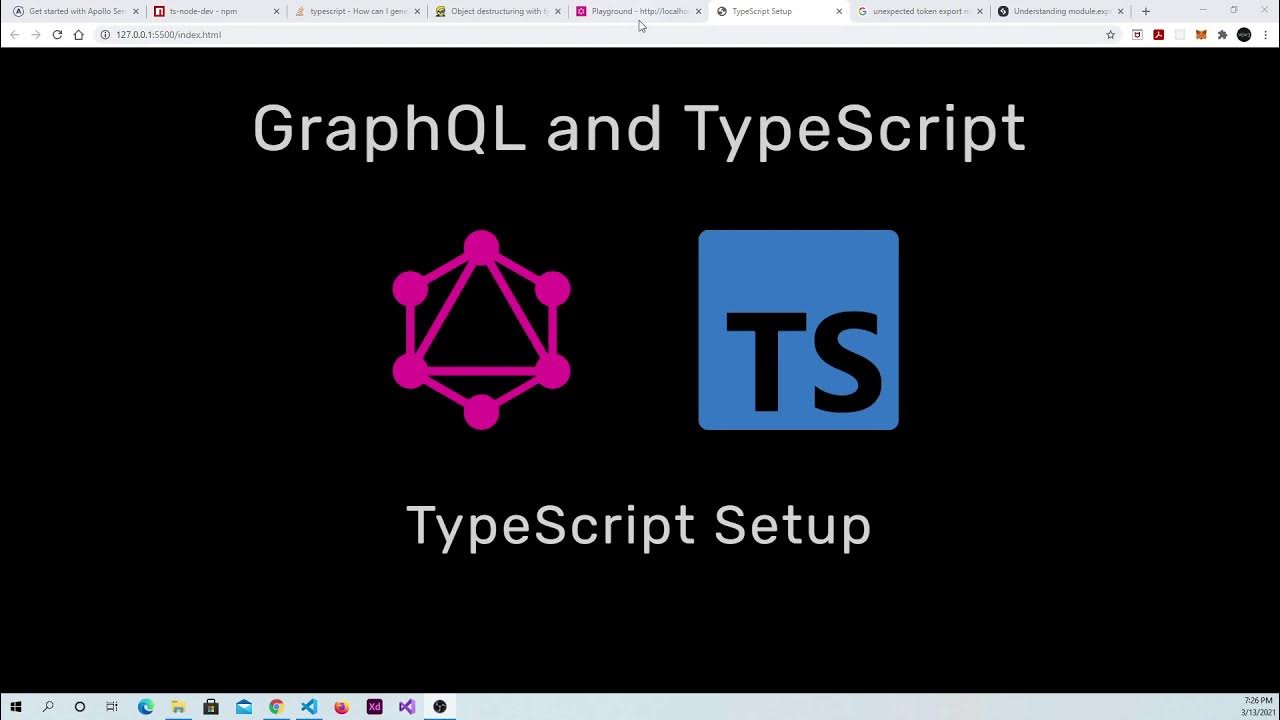Reload the current page
Image resolution: width=1280 pixels, height=720 pixels.
click(x=57, y=35)
